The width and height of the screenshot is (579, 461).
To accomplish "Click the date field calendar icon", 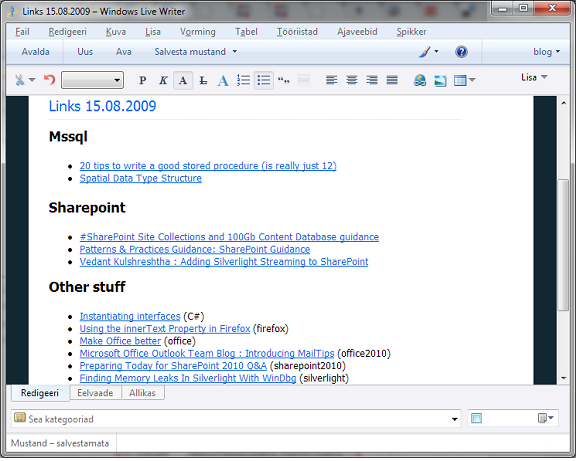I will pos(477,419).
